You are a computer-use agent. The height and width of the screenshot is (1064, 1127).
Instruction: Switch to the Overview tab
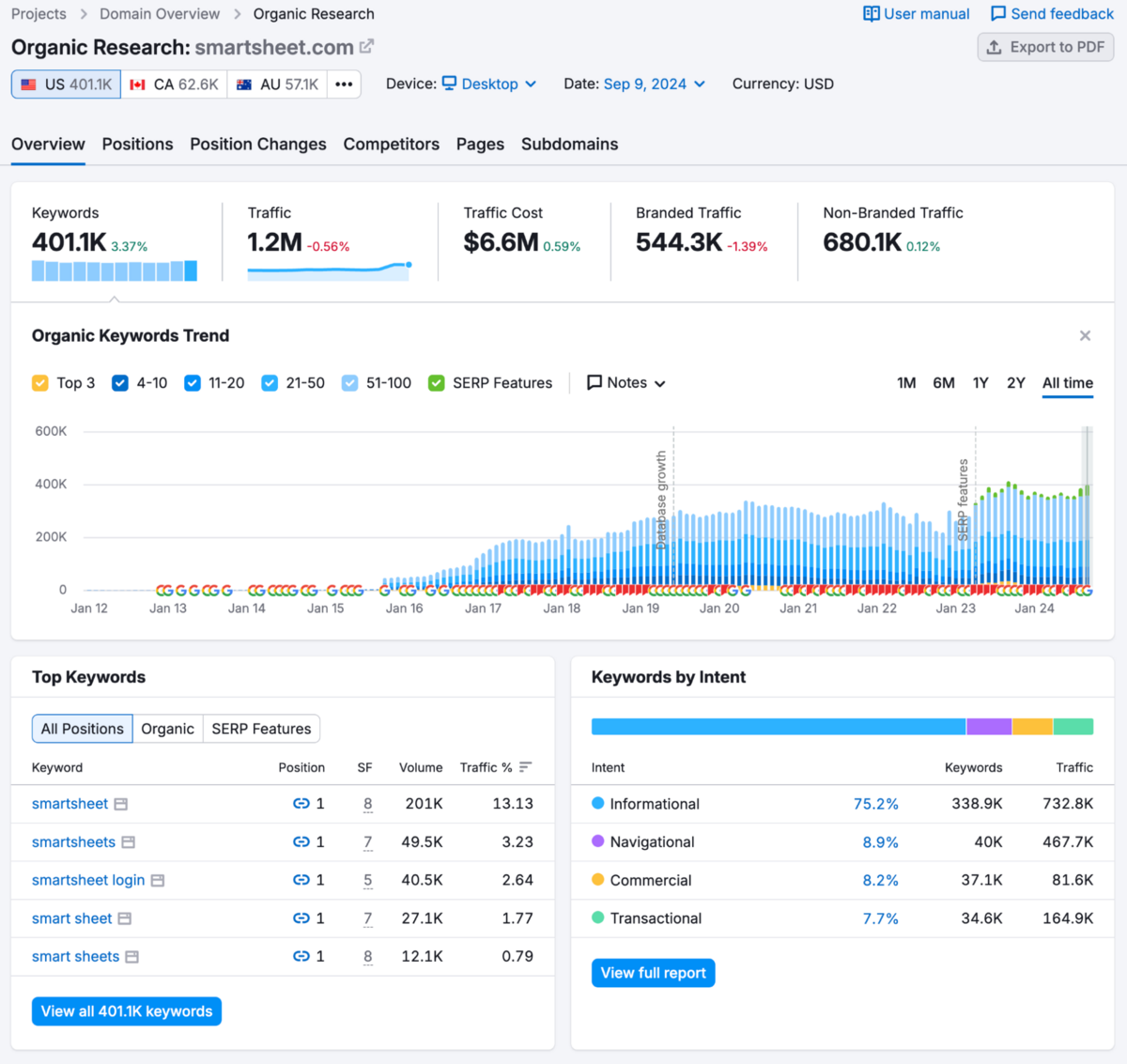48,145
